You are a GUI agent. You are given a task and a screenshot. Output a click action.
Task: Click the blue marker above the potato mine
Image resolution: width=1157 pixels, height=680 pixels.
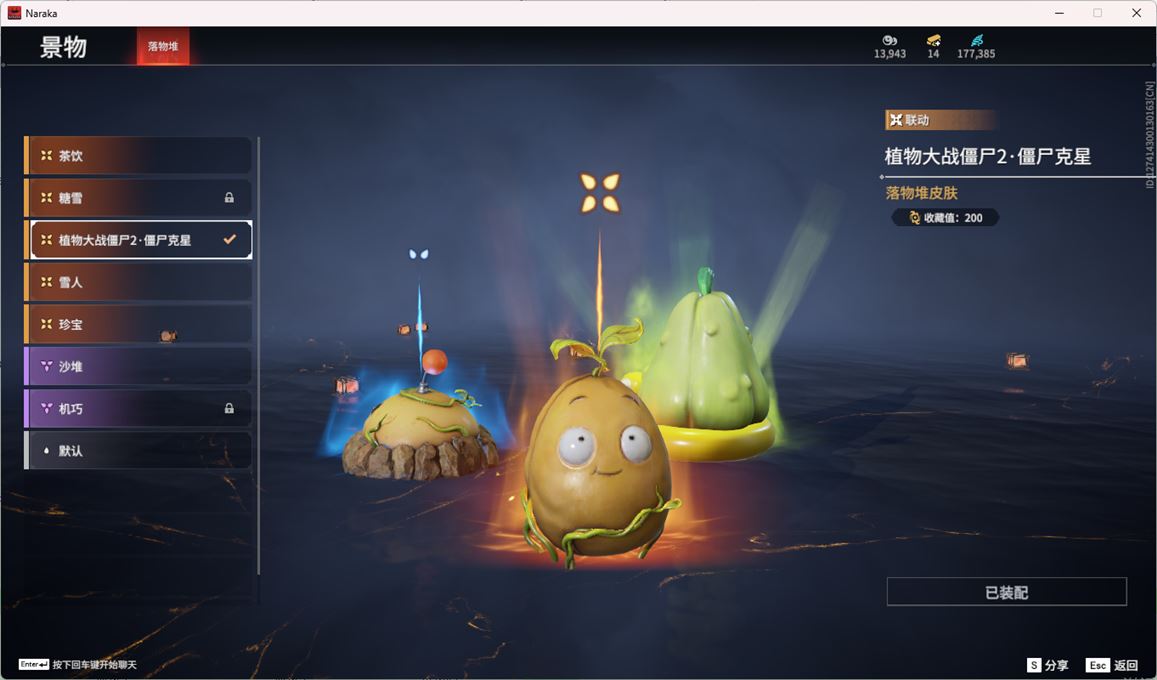(418, 254)
